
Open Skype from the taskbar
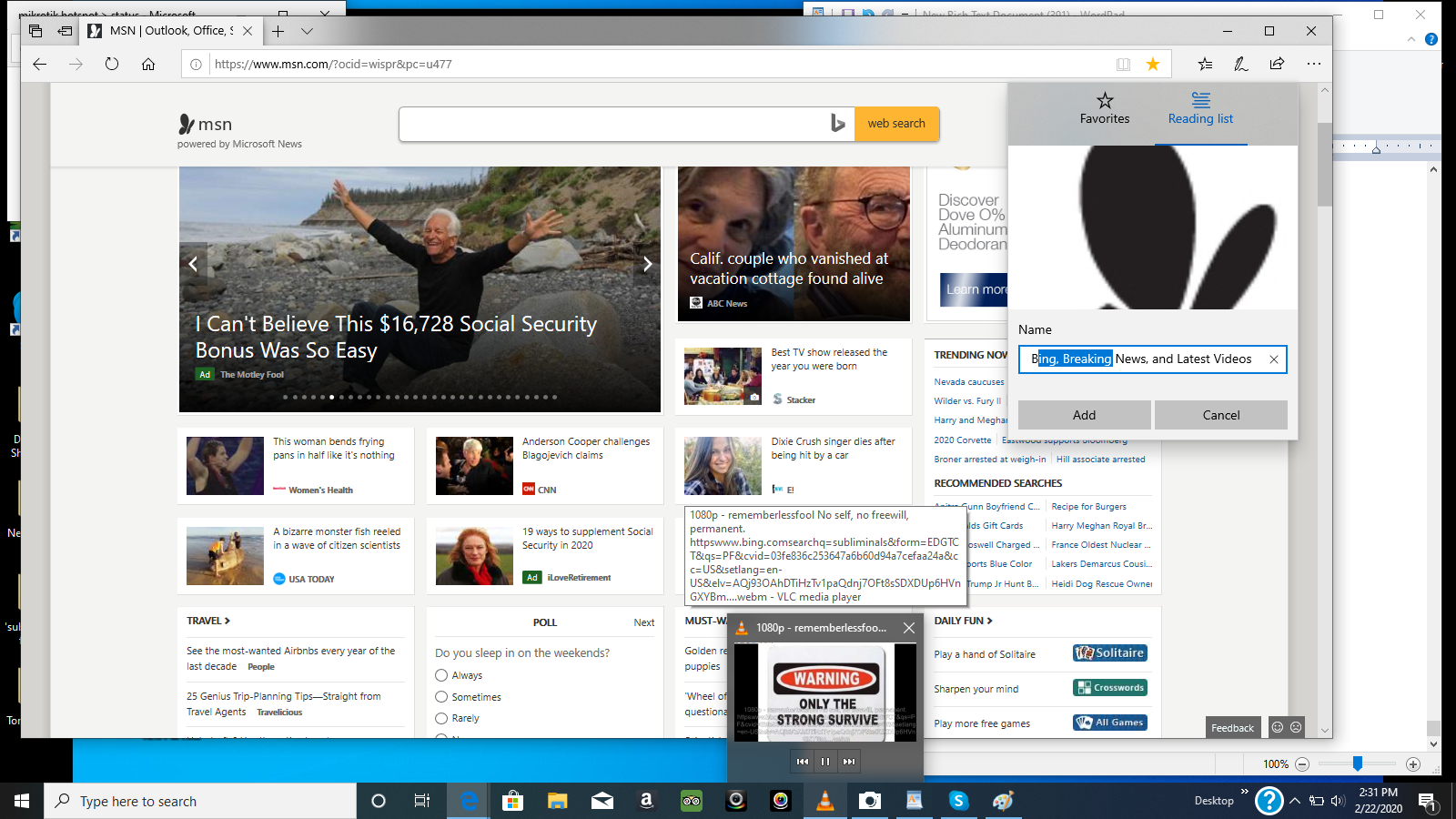(x=958, y=801)
